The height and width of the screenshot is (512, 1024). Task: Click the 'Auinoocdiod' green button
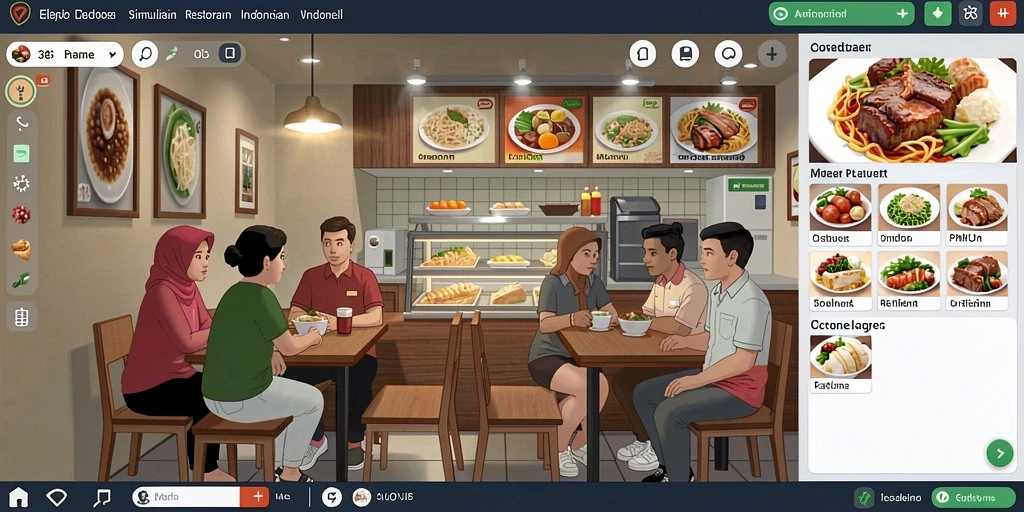click(842, 14)
